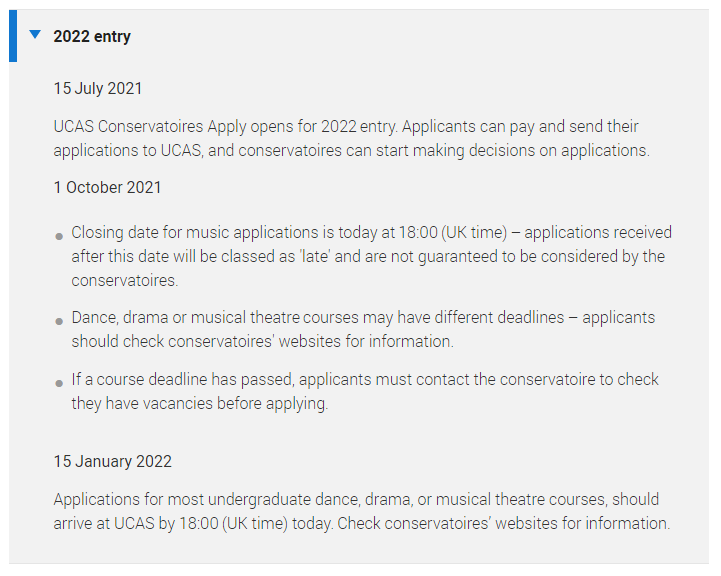Click the bullet dot before "Dance, drama or musical"
Screen dimensions: 721x576
click(x=60, y=322)
